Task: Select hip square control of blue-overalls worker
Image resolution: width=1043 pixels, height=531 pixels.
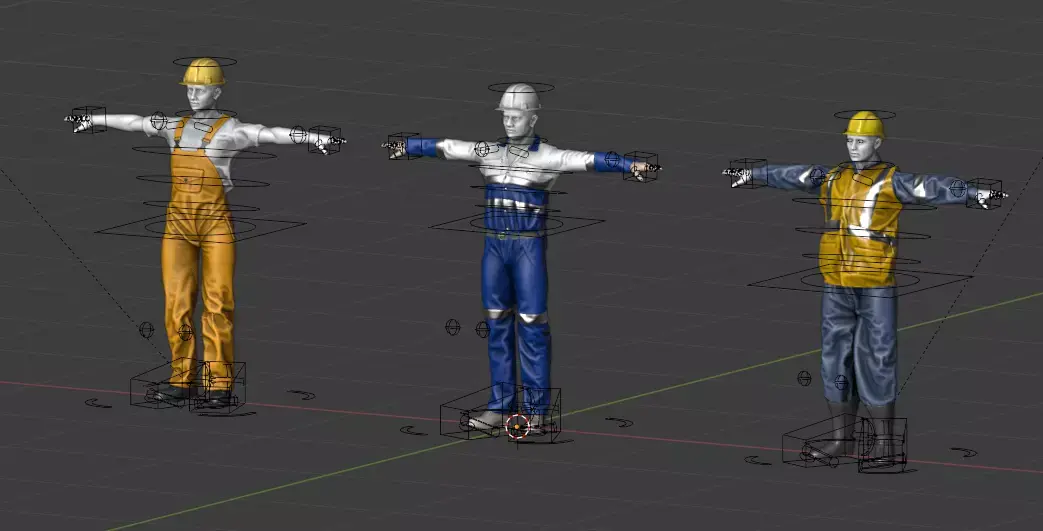Action: click(517, 223)
